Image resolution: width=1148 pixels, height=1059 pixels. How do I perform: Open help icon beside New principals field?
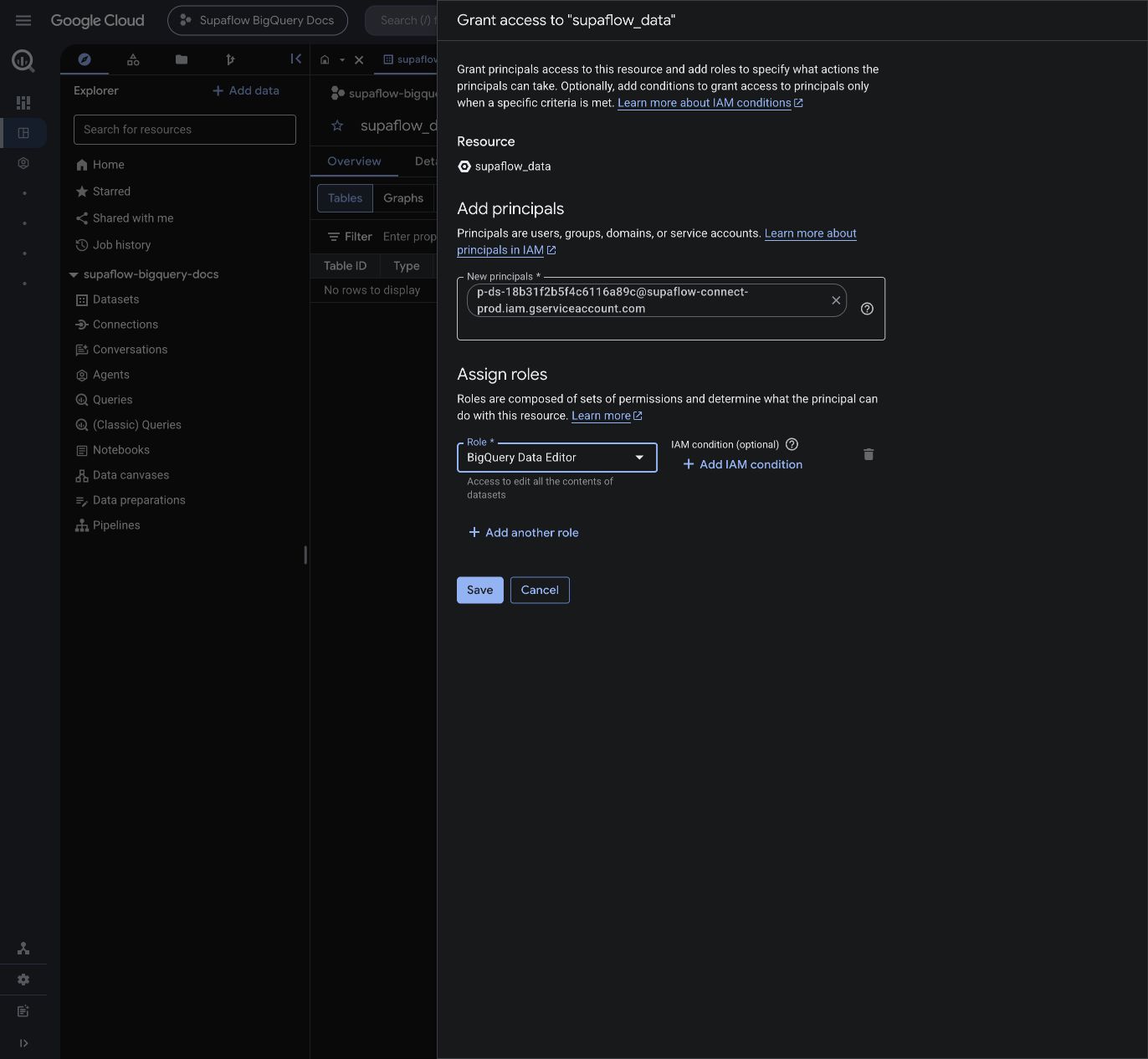(x=867, y=309)
